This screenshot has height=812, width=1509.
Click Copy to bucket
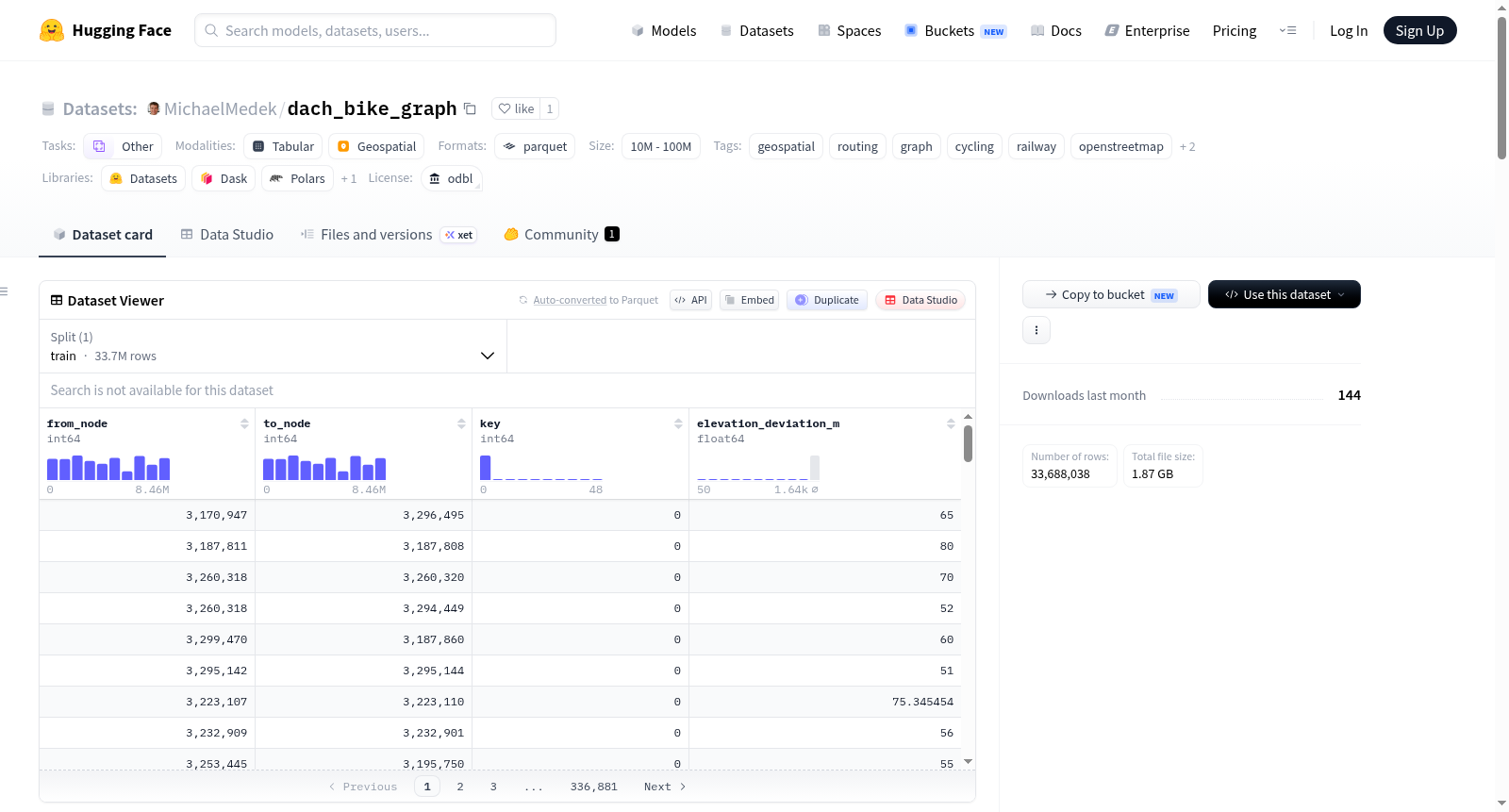[1111, 294]
